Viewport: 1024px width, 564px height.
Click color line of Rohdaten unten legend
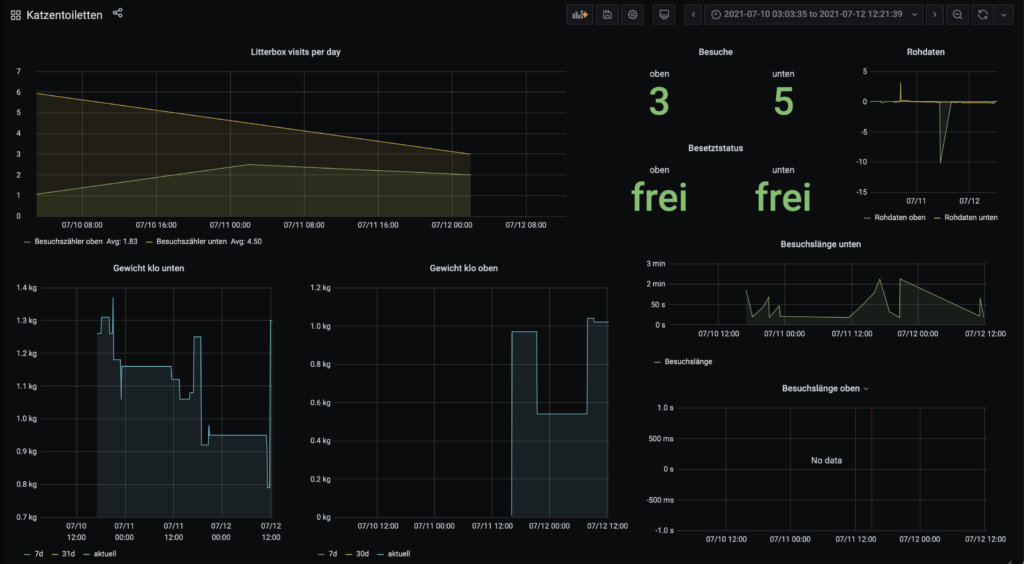pyautogui.click(x=938, y=217)
